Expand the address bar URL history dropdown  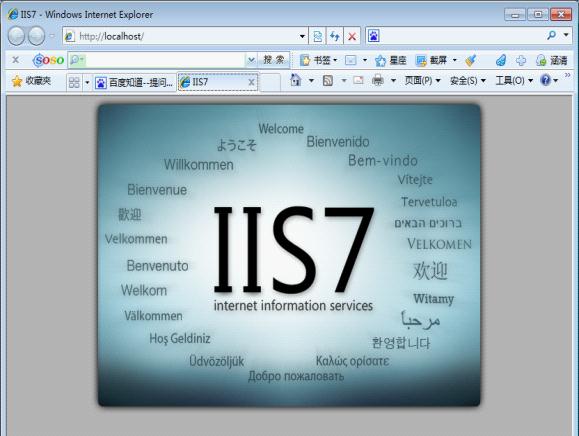click(x=302, y=36)
